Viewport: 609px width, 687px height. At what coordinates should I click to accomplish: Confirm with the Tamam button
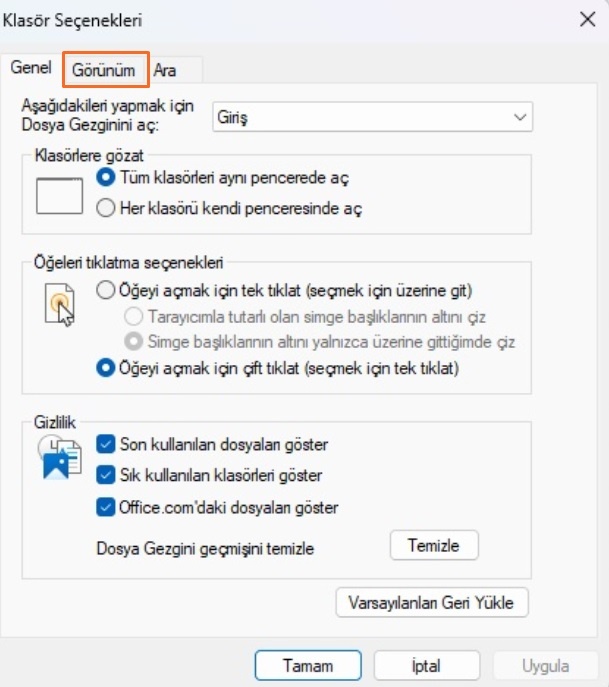pyautogui.click(x=308, y=665)
